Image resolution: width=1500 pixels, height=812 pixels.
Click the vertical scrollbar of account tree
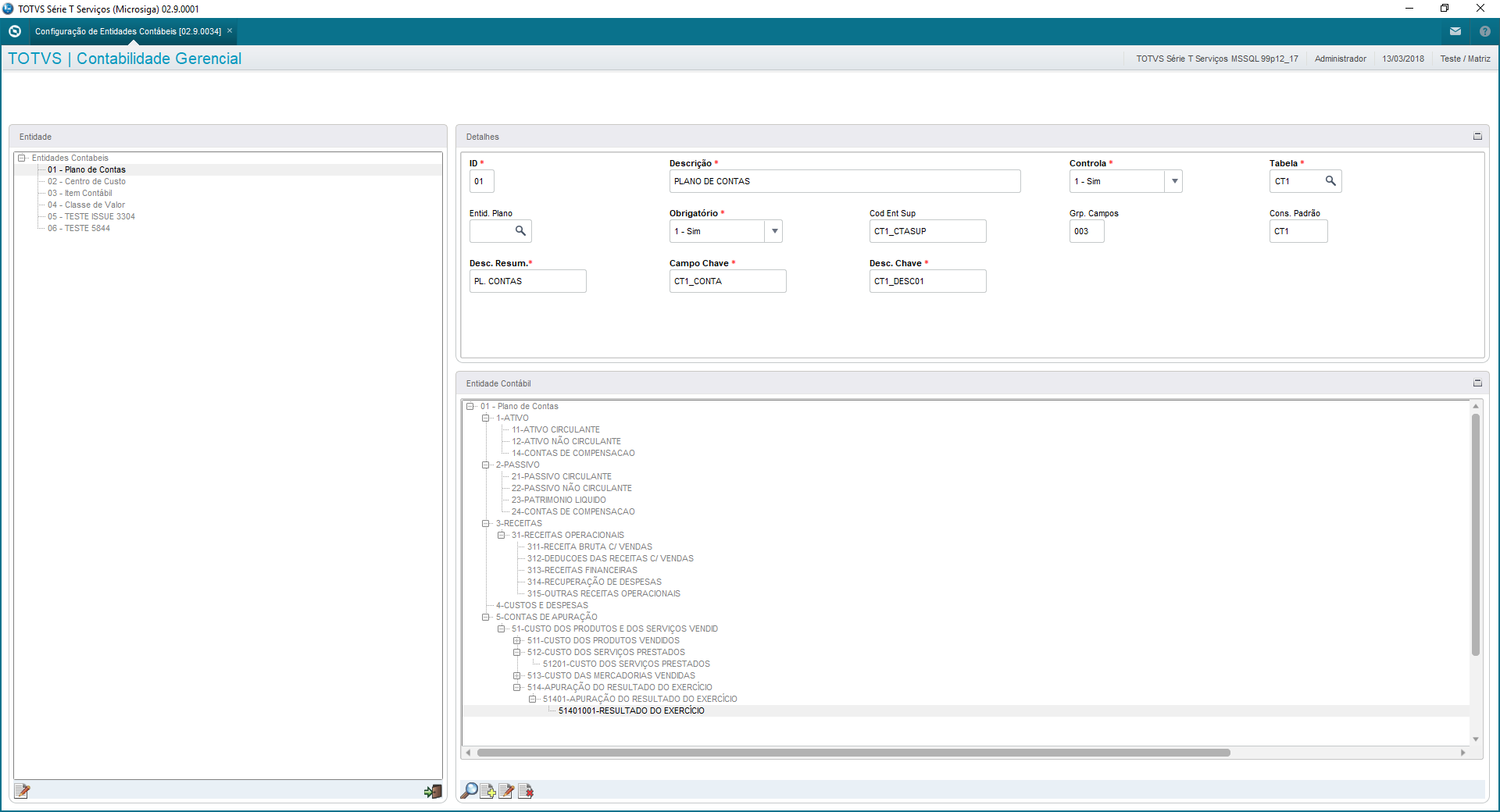coord(1476,535)
